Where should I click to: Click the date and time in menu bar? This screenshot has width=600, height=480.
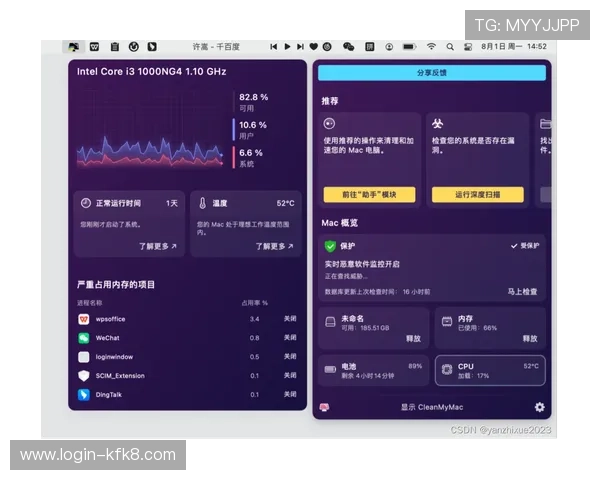click(x=514, y=47)
